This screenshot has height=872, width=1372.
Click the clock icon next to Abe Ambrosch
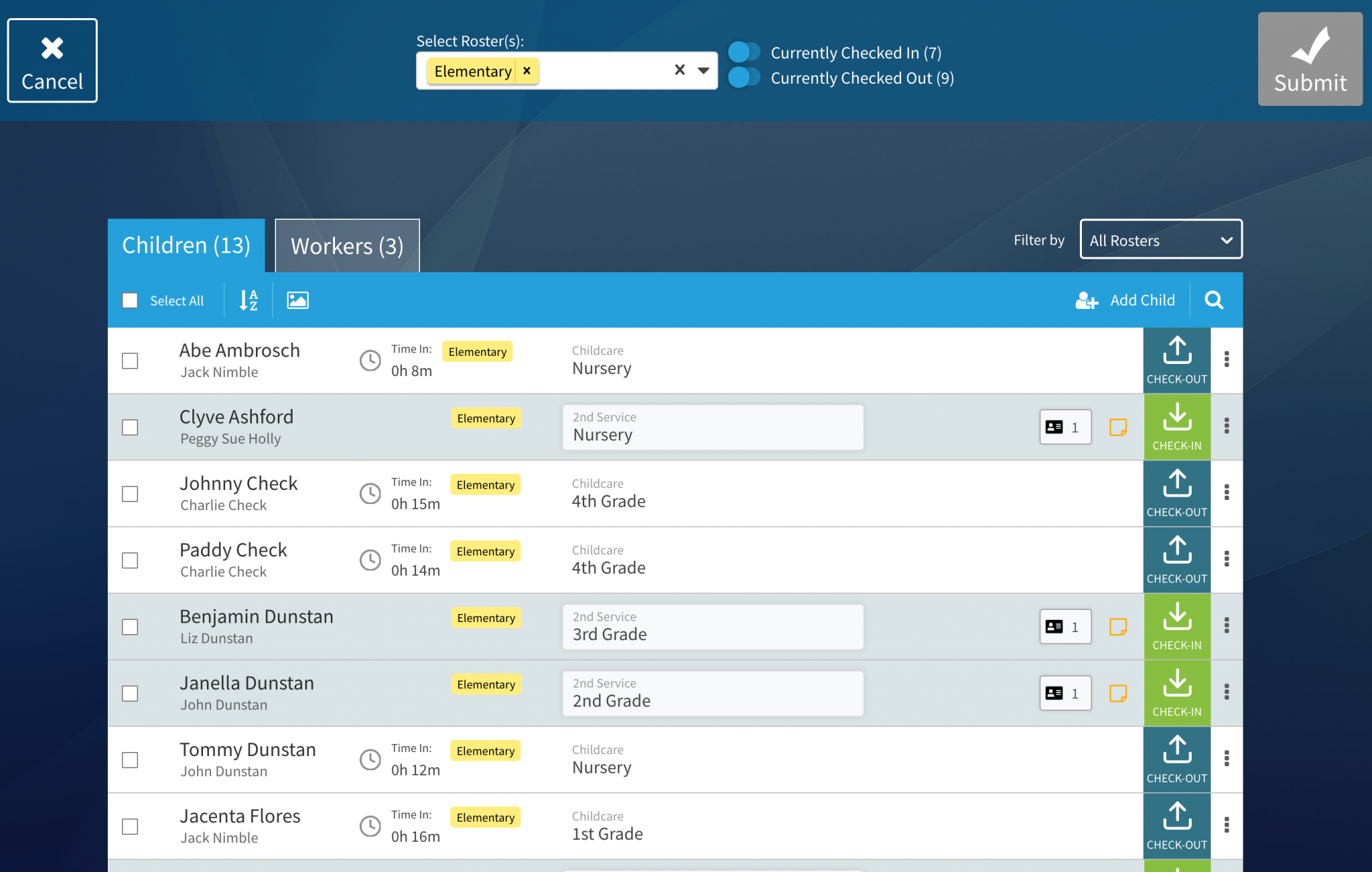[x=370, y=360]
